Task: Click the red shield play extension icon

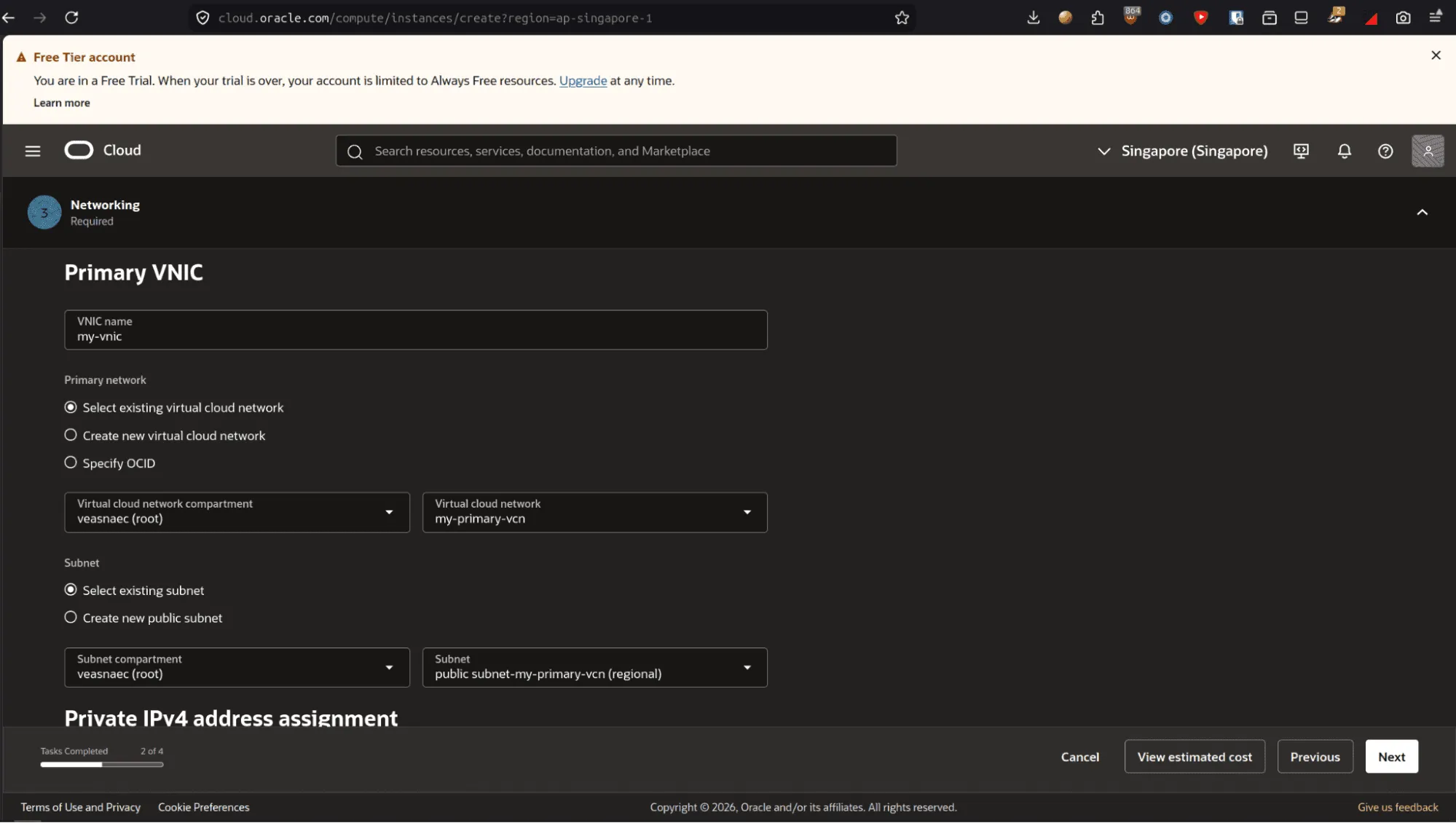Action: [1201, 17]
